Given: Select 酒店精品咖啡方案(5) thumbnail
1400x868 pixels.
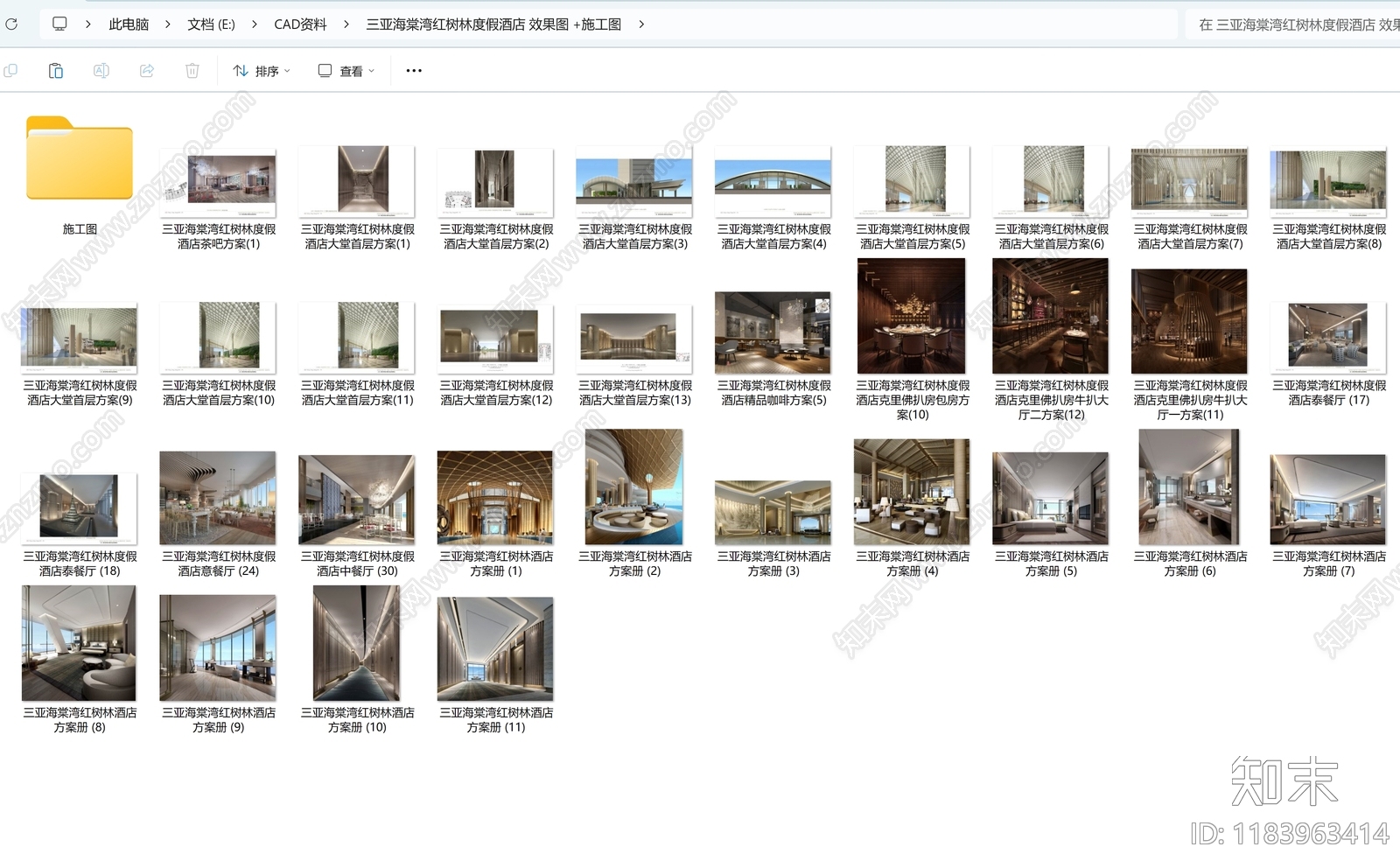Looking at the screenshot, I should click(x=773, y=332).
